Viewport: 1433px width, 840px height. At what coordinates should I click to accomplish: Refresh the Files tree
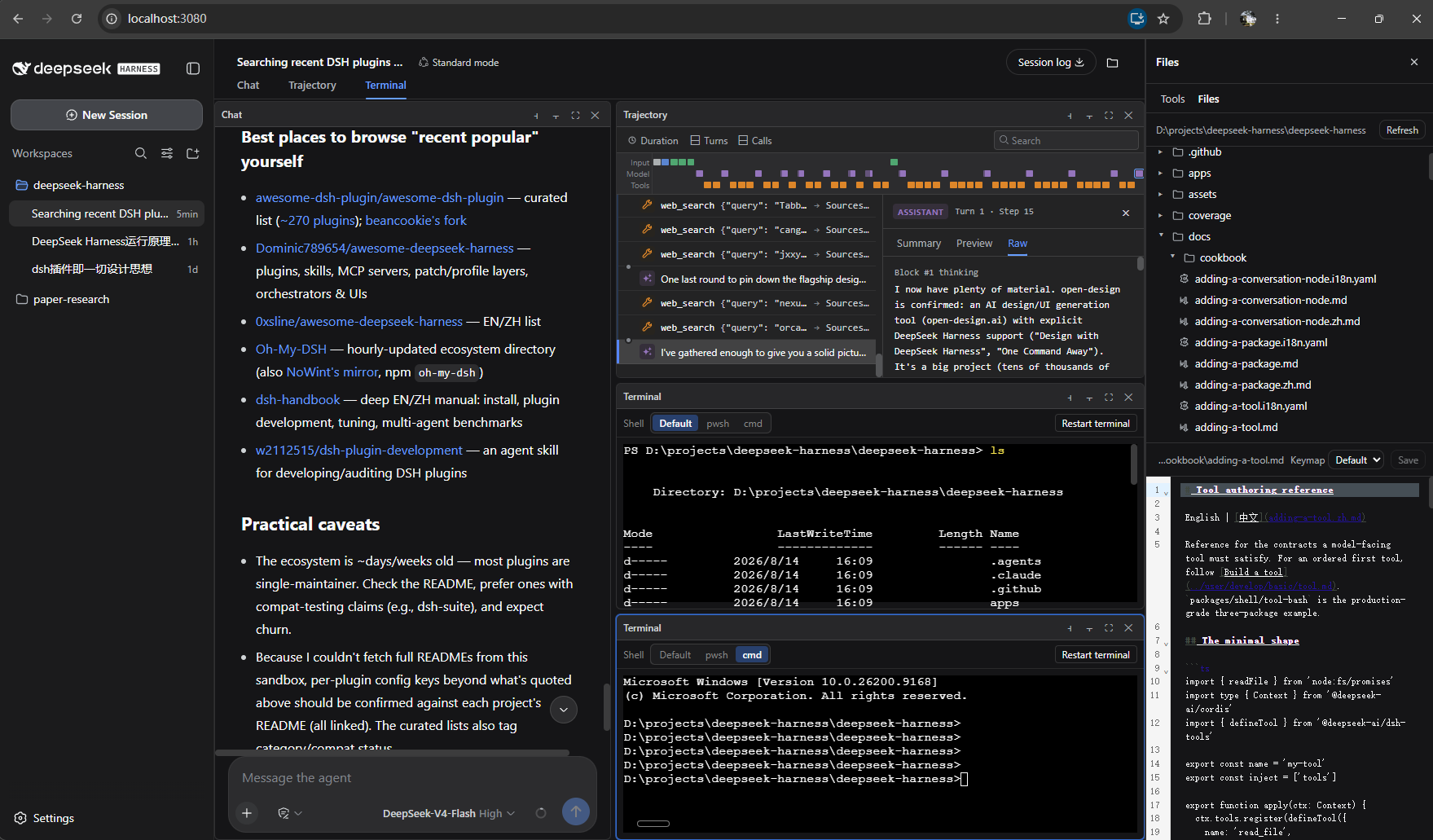(1402, 130)
